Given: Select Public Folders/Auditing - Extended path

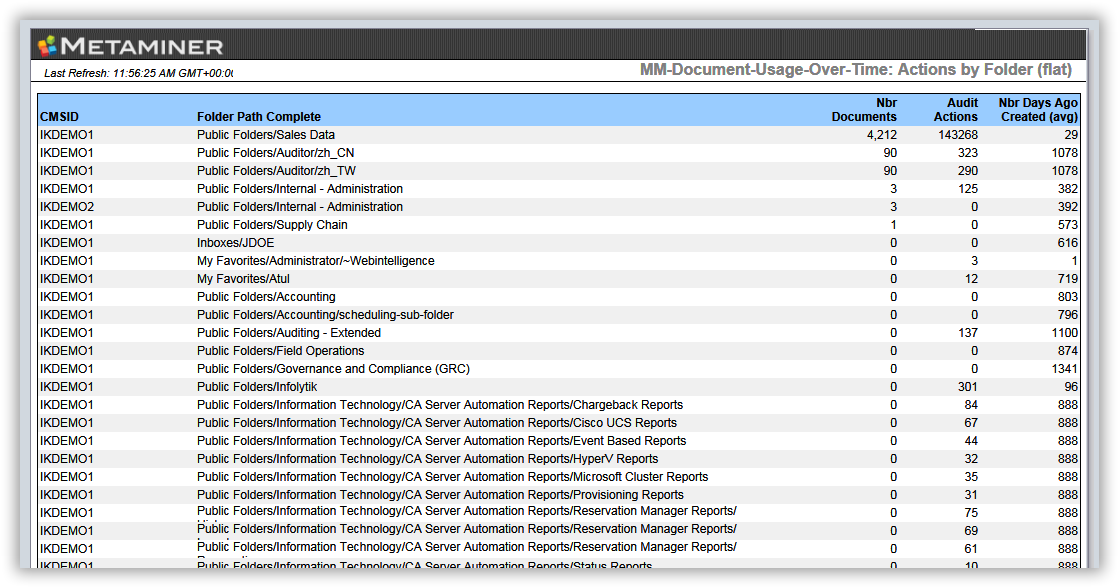Looking at the screenshot, I should [289, 333].
